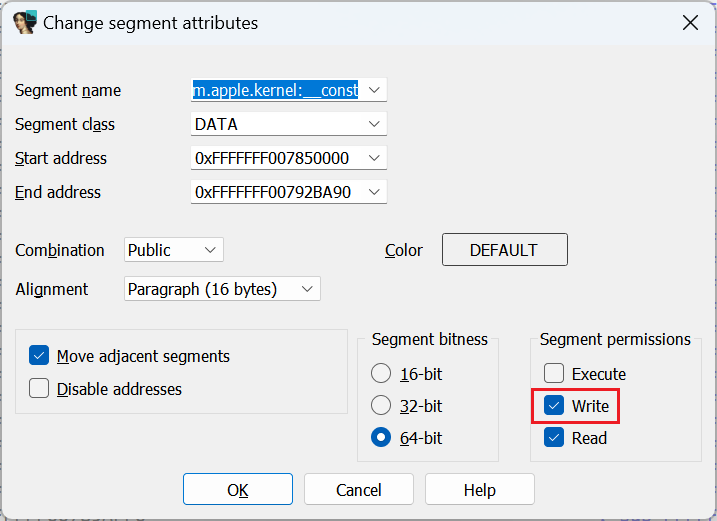
Task: Expand the Start address history dropdown
Action: 374,158
